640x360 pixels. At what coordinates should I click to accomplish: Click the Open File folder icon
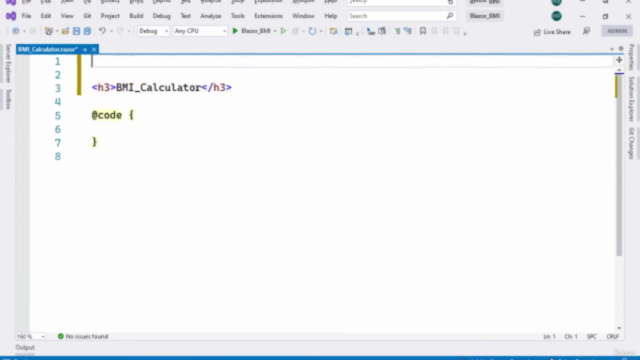pos(65,31)
